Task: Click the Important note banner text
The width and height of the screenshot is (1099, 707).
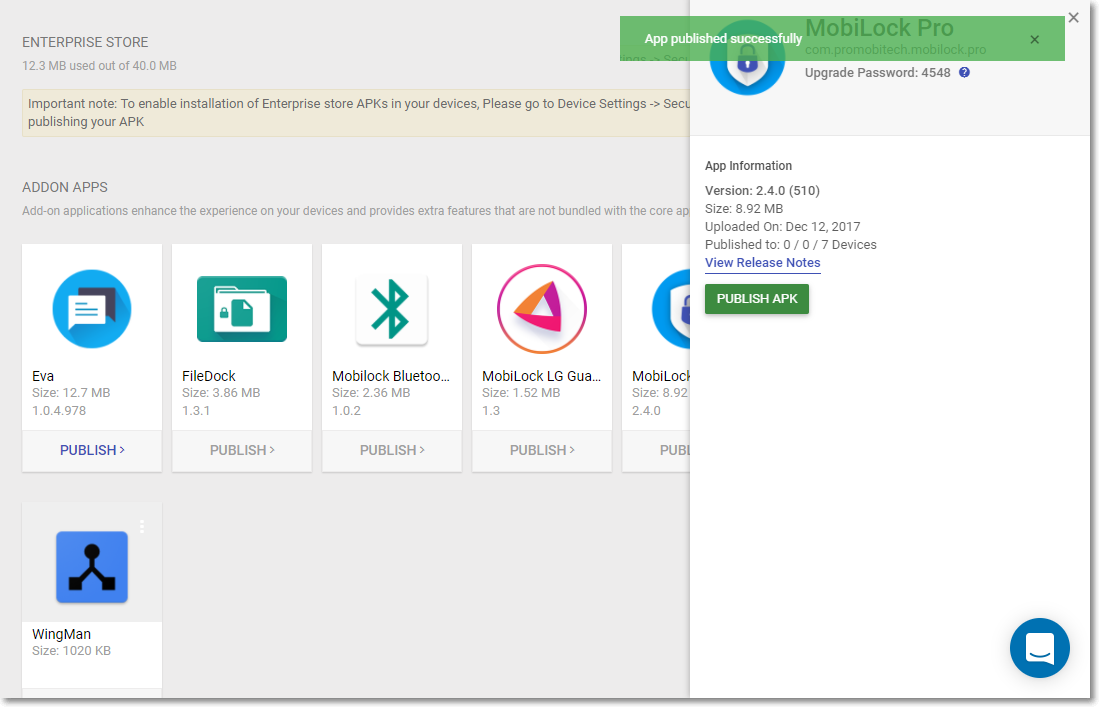Action: pyautogui.click(x=358, y=112)
